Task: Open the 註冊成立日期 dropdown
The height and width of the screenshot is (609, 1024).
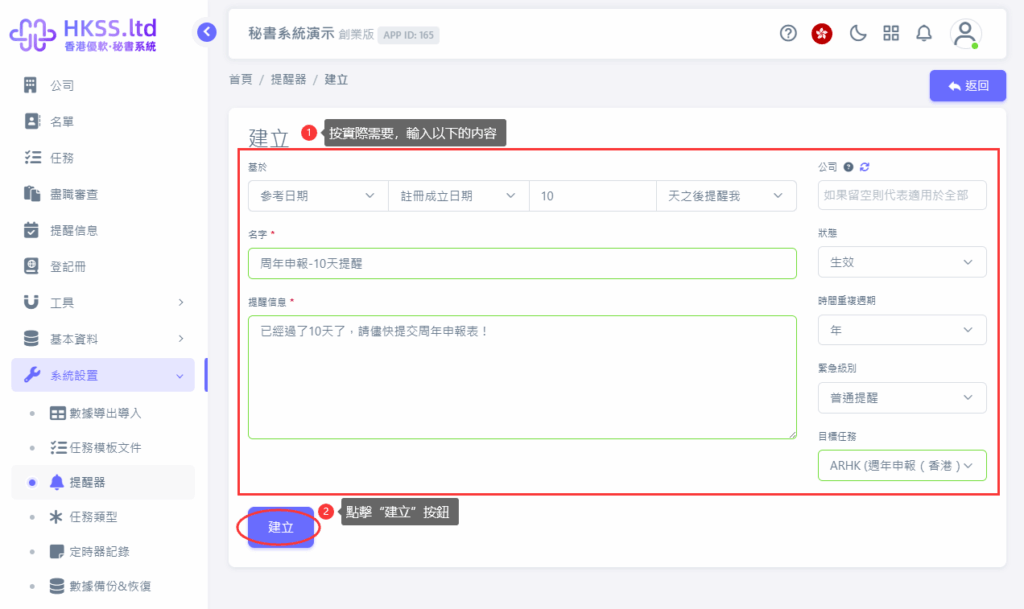Action: [457, 196]
